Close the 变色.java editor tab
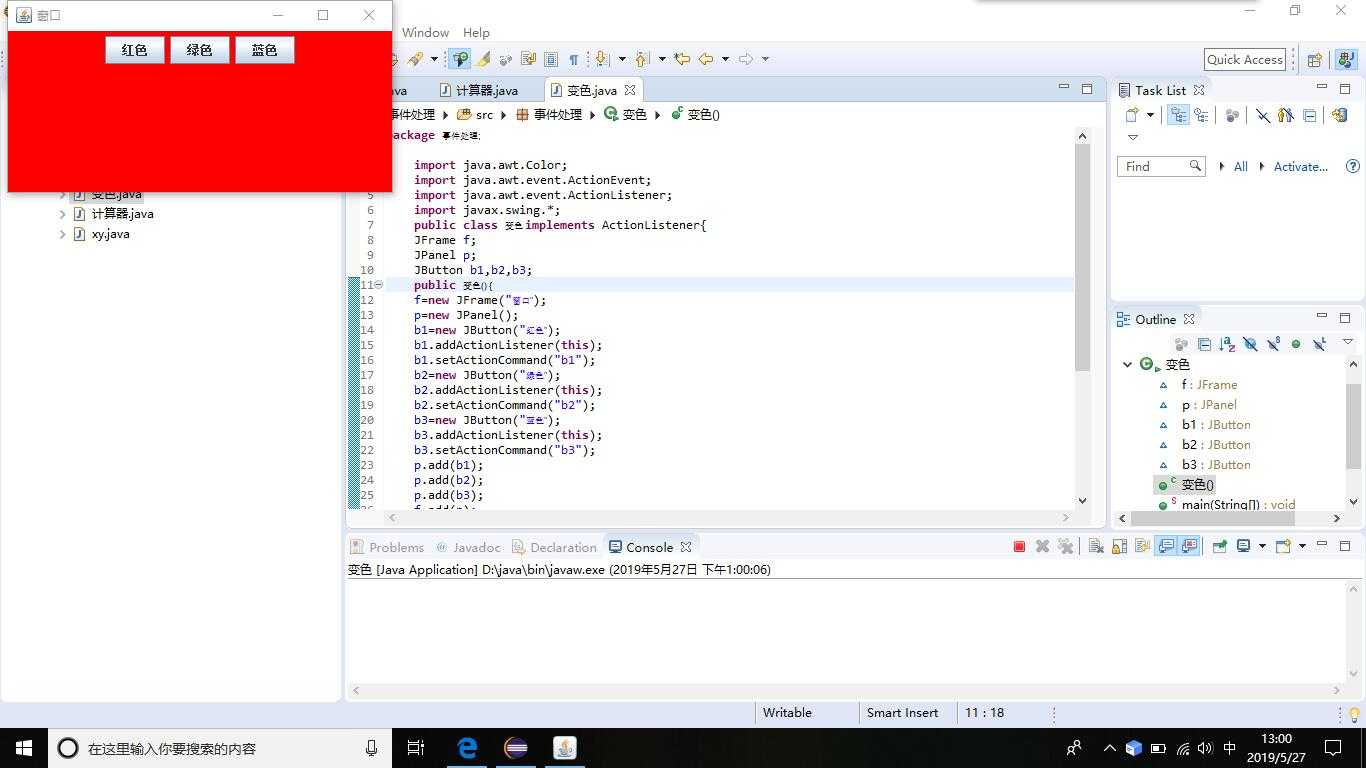Viewport: 1366px width, 768px height. point(630,90)
